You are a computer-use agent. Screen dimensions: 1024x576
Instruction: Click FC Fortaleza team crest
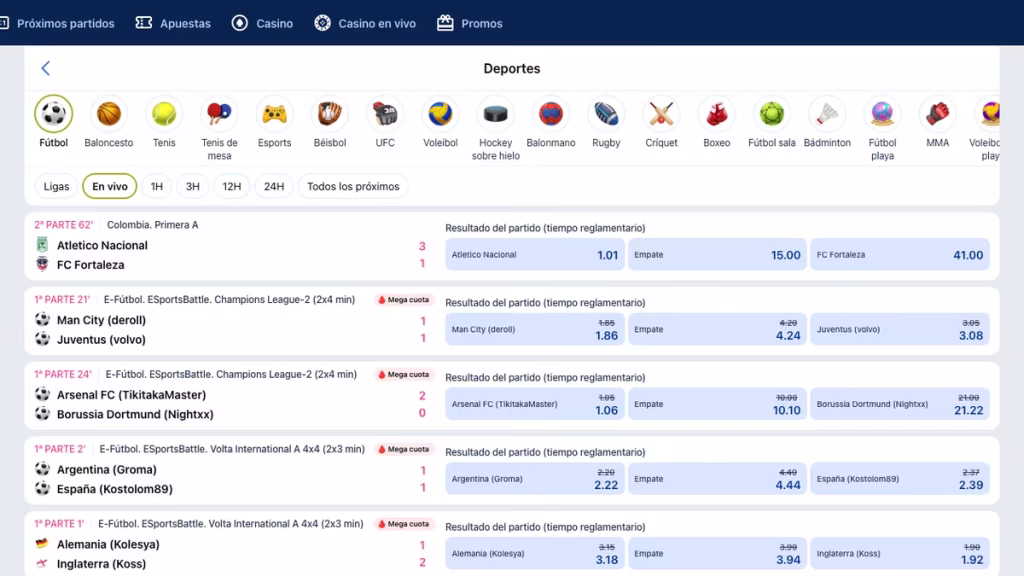[x=42, y=264]
